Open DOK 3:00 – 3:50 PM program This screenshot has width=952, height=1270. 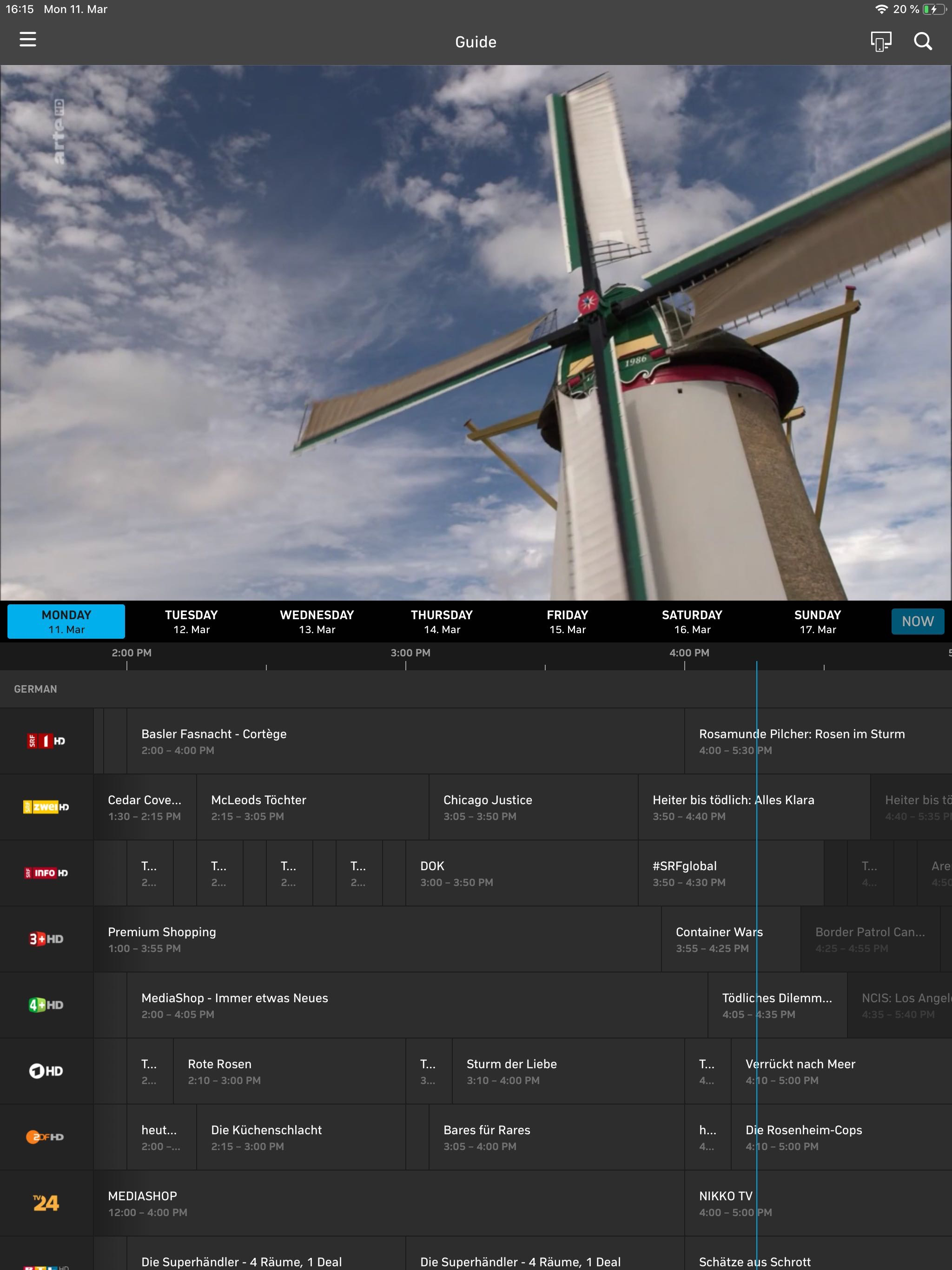coord(522,873)
